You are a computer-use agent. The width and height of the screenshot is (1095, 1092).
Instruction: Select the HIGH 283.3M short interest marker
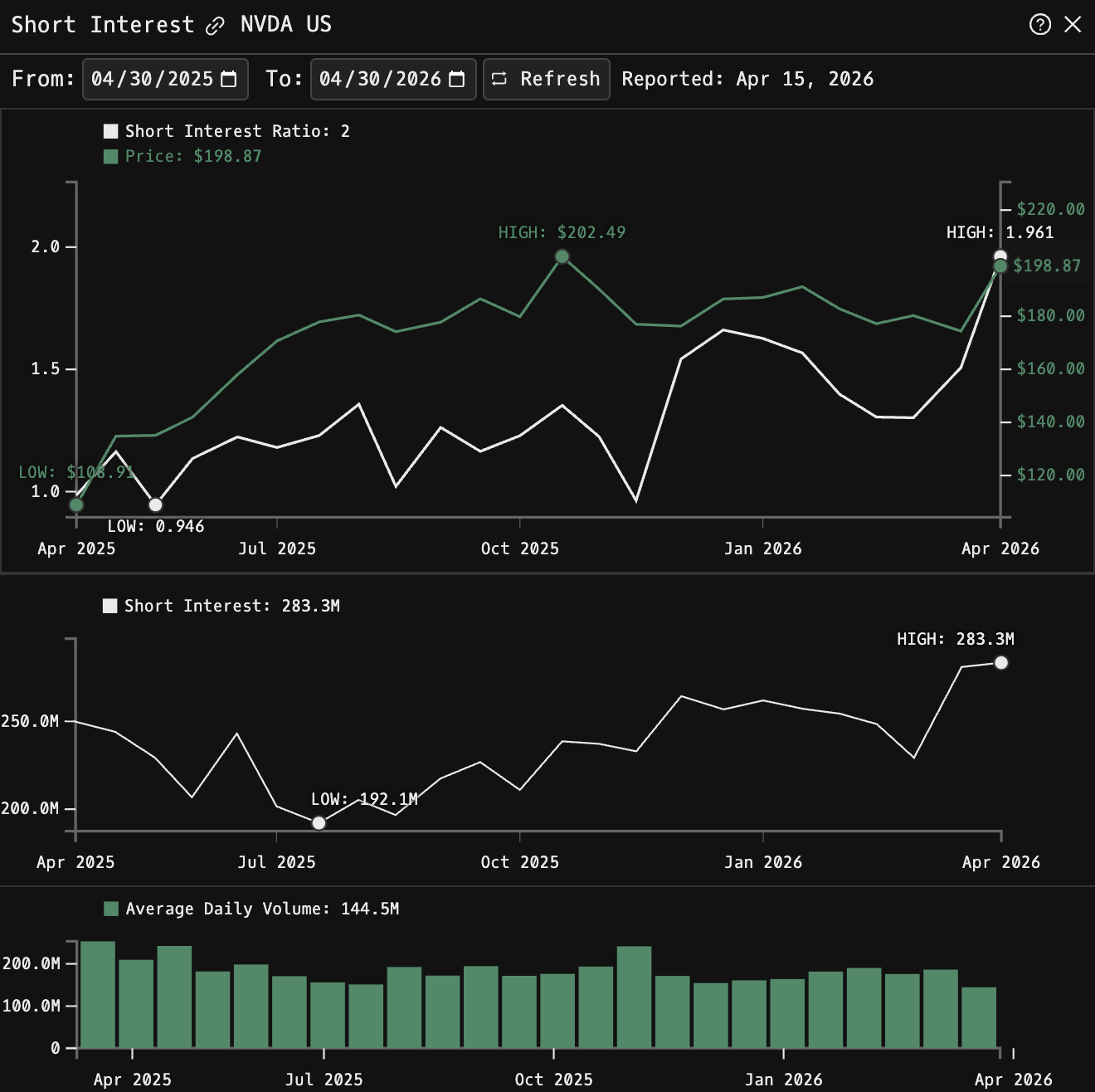coord(1001,662)
